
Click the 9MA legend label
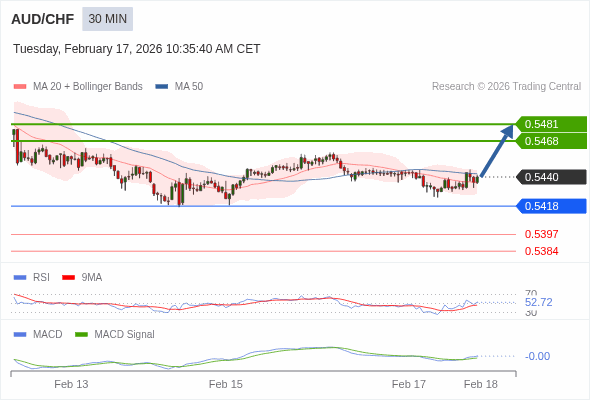pos(92,278)
